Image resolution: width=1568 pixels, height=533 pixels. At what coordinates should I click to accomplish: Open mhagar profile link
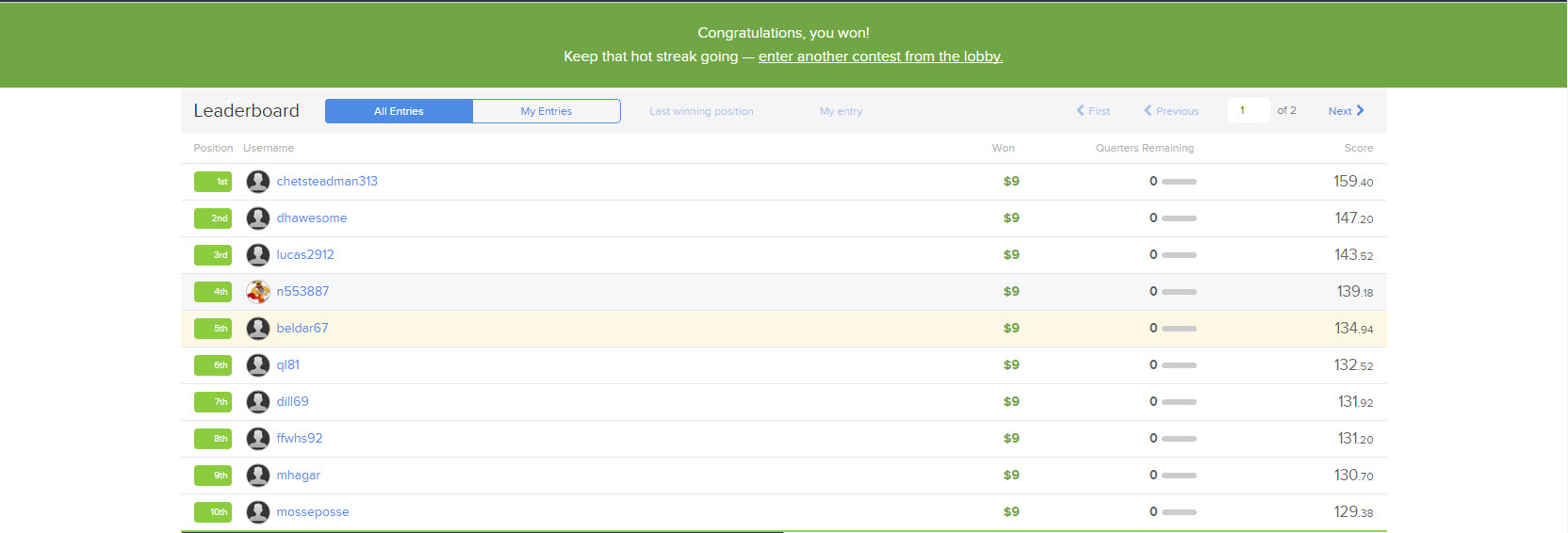(299, 476)
